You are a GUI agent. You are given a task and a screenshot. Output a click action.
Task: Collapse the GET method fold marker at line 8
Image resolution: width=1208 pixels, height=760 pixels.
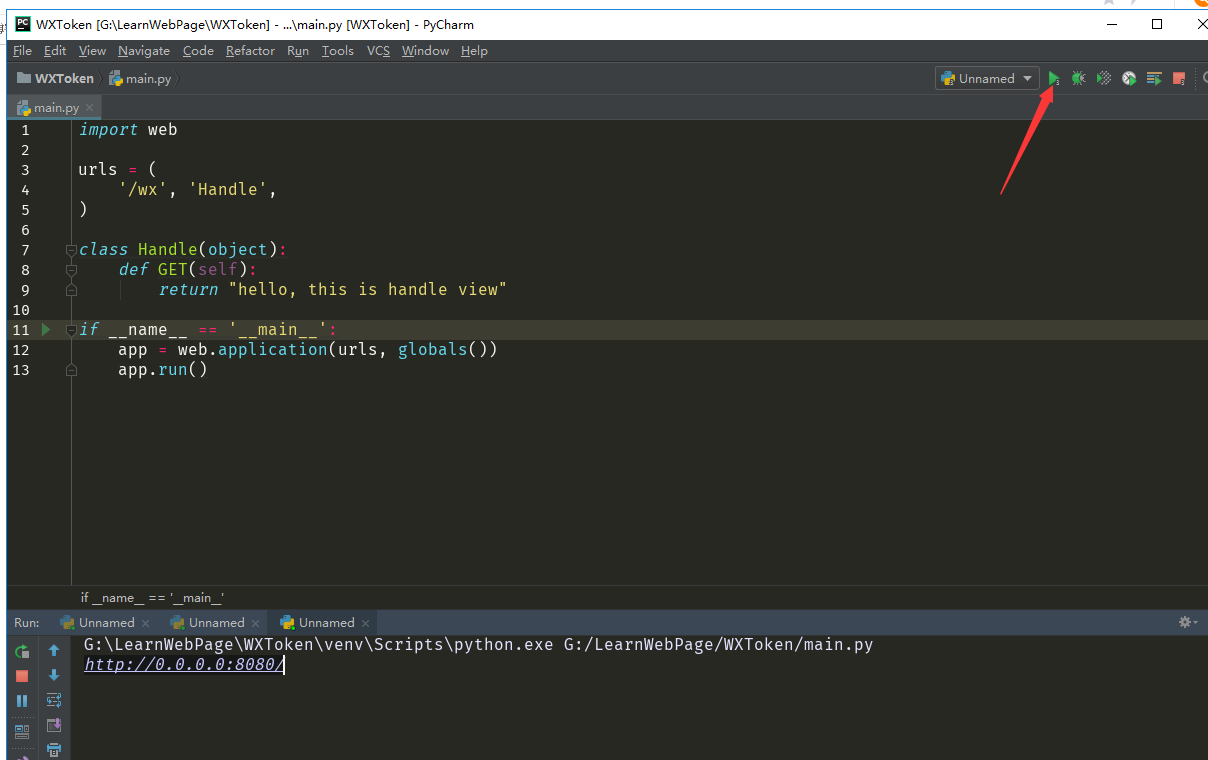71,270
